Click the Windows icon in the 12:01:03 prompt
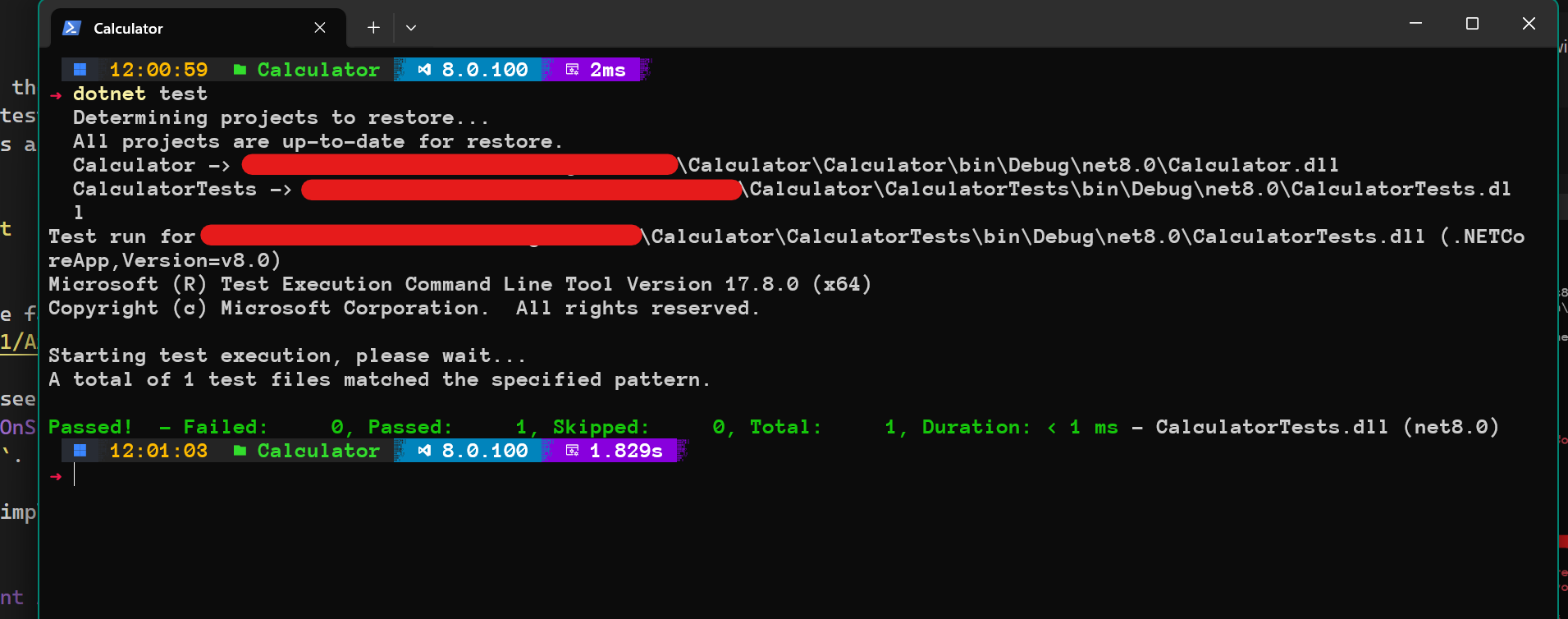This screenshot has height=619, width=1568. click(x=80, y=451)
